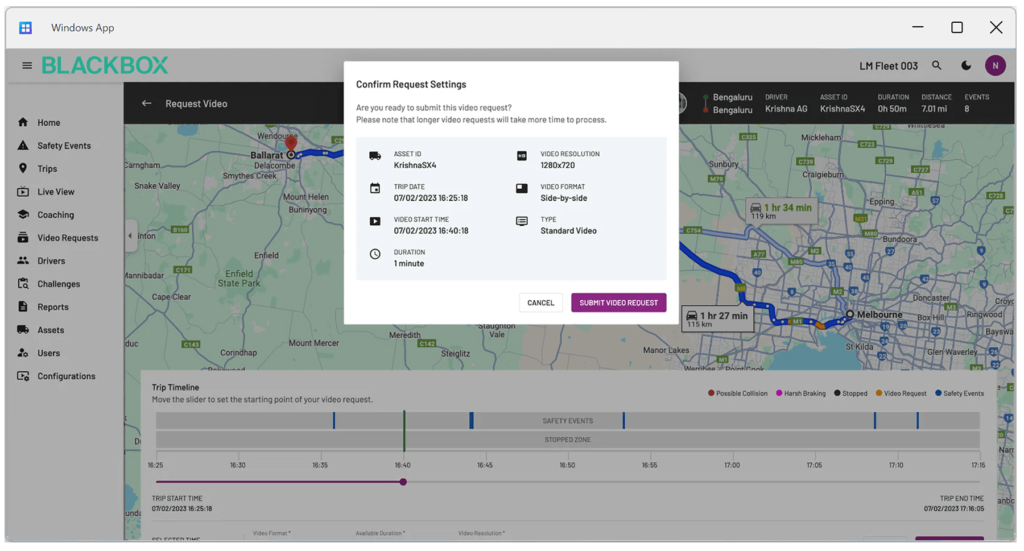Viewport: 1024px width, 551px height.
Task: Click the Assets truck icon in sidebar
Action: coord(23,329)
